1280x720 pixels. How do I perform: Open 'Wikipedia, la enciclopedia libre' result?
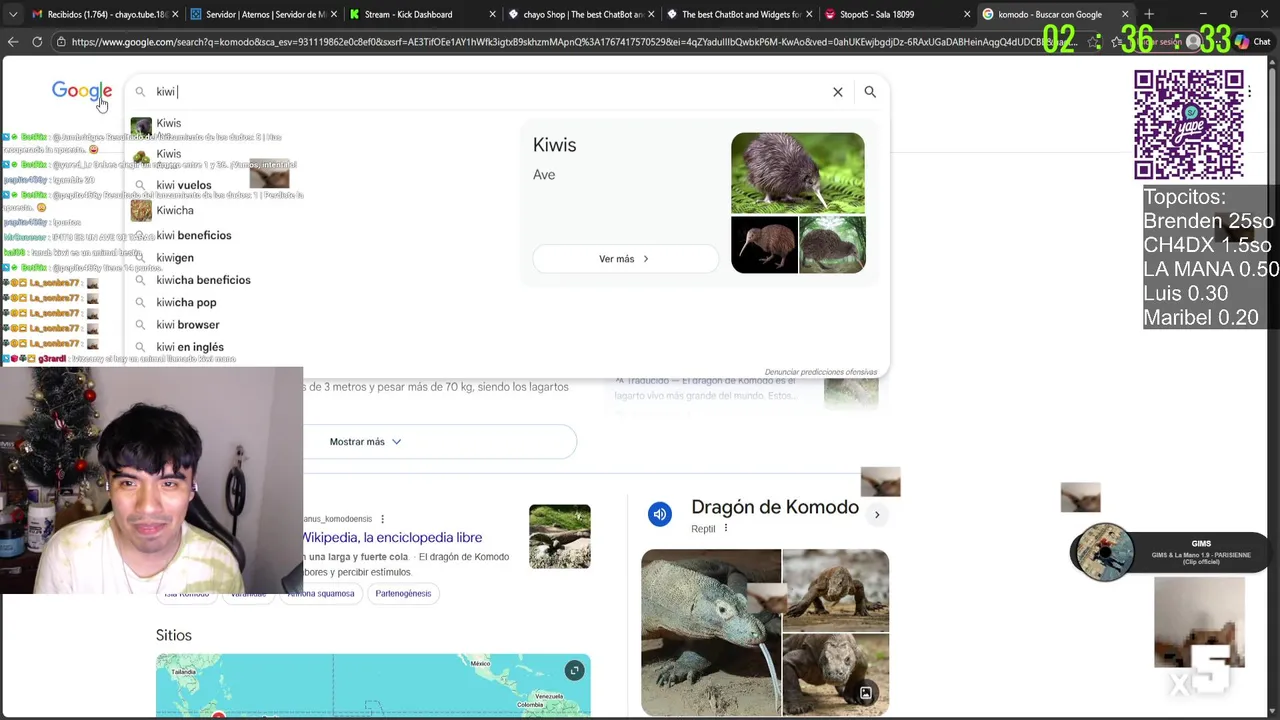click(x=393, y=537)
